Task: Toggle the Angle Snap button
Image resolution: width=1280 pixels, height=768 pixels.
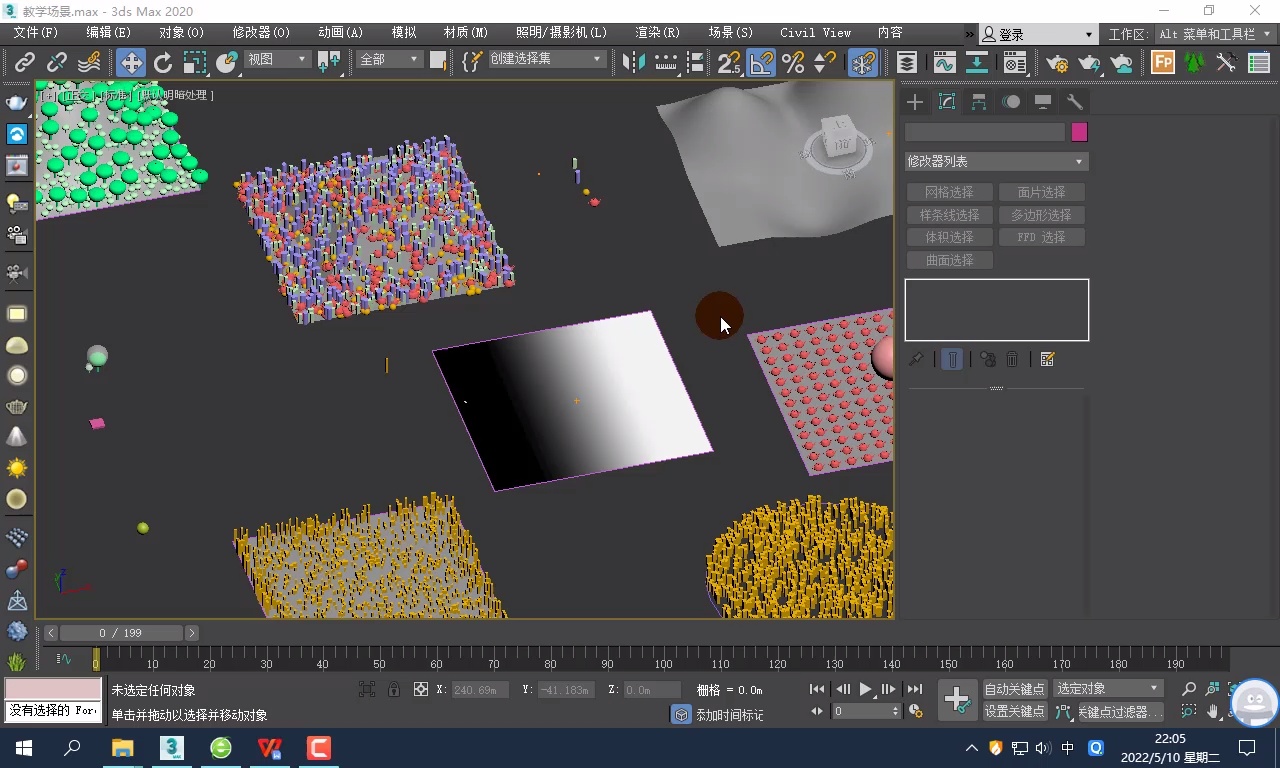Action: tap(761, 63)
